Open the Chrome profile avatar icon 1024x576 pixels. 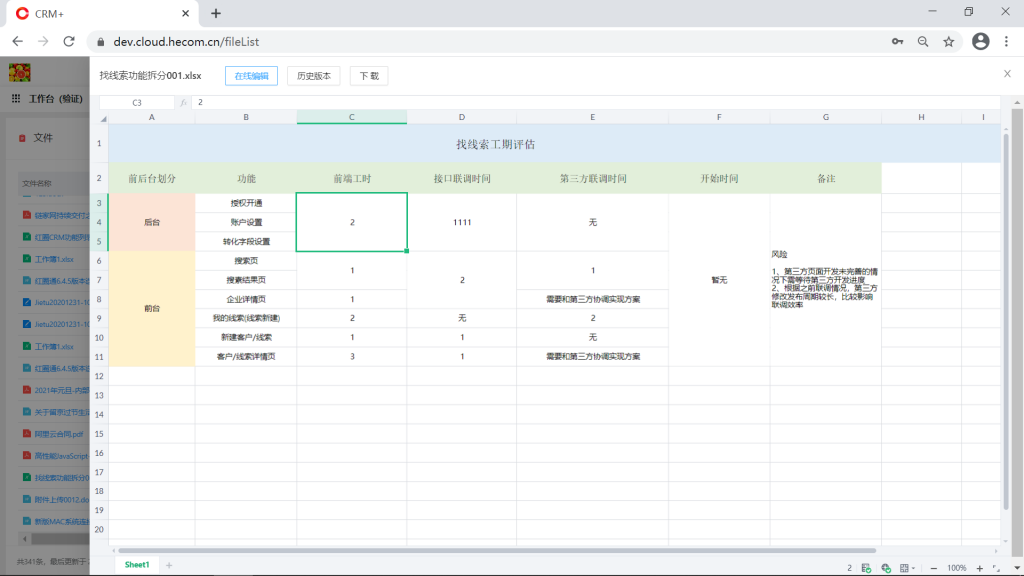pyautogui.click(x=980, y=41)
